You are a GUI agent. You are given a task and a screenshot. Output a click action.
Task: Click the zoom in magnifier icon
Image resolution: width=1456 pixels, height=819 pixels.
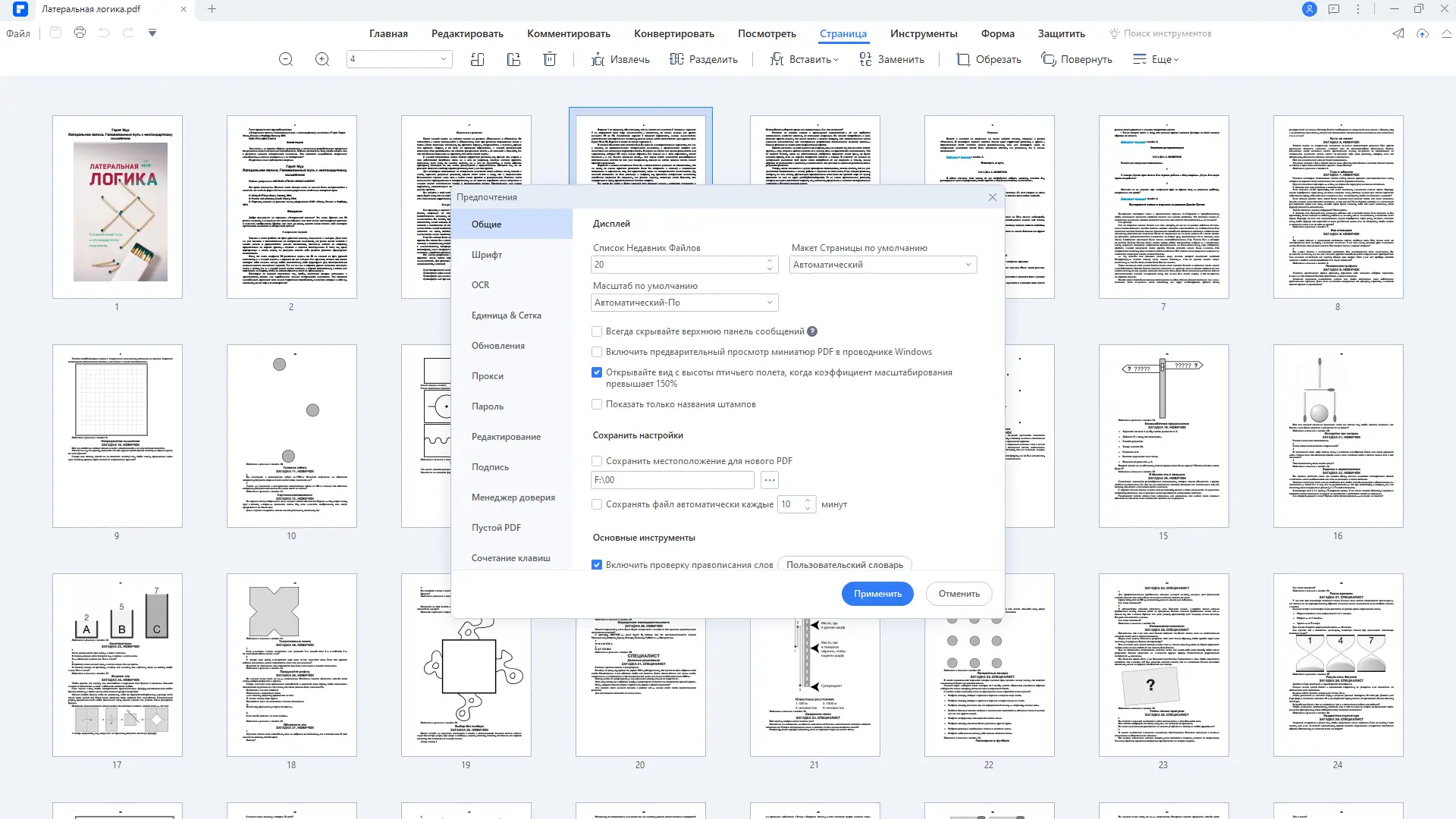[x=322, y=59]
